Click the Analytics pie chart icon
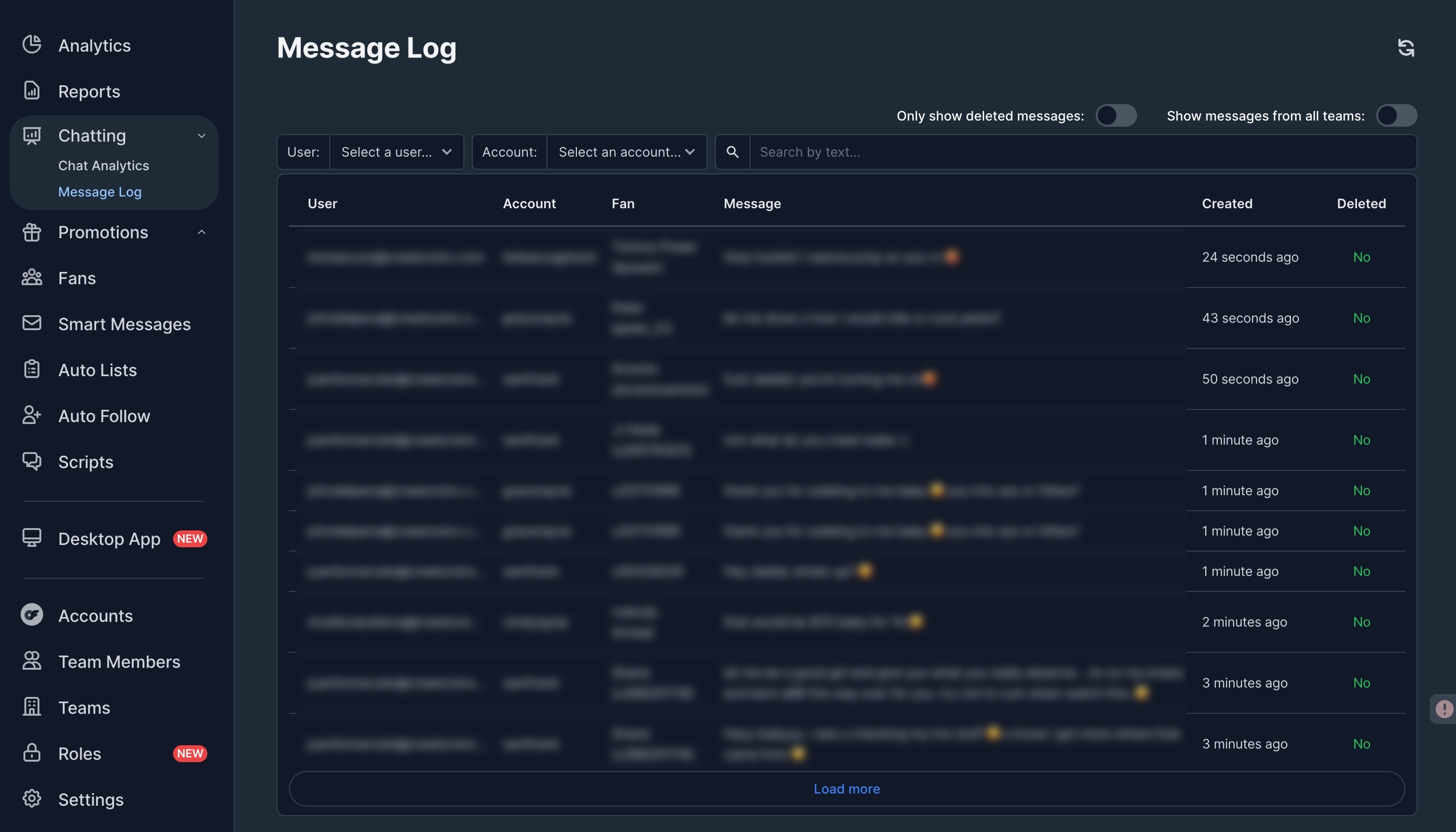Screen dimensions: 1456x832 [32, 45]
